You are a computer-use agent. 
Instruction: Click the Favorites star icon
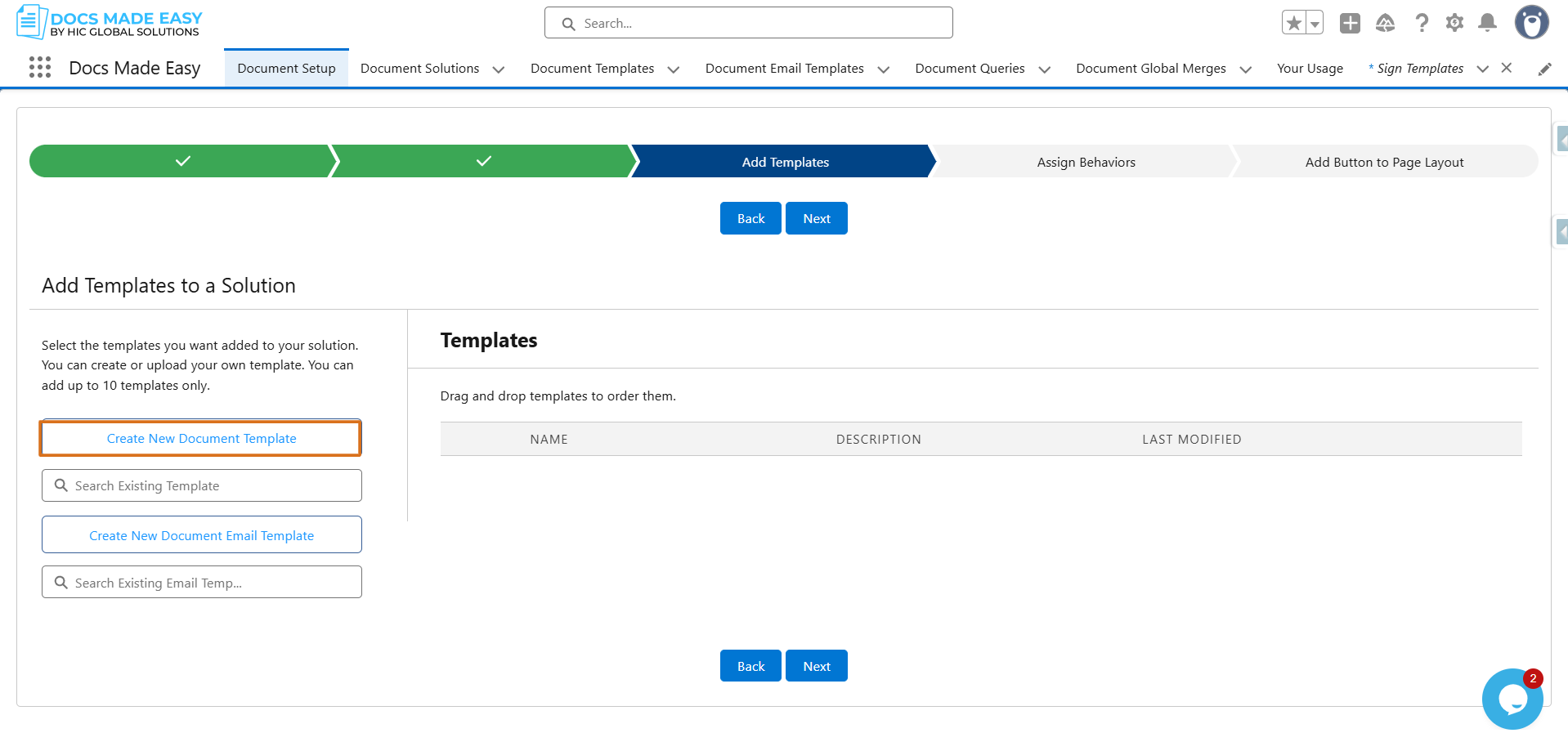1293,23
